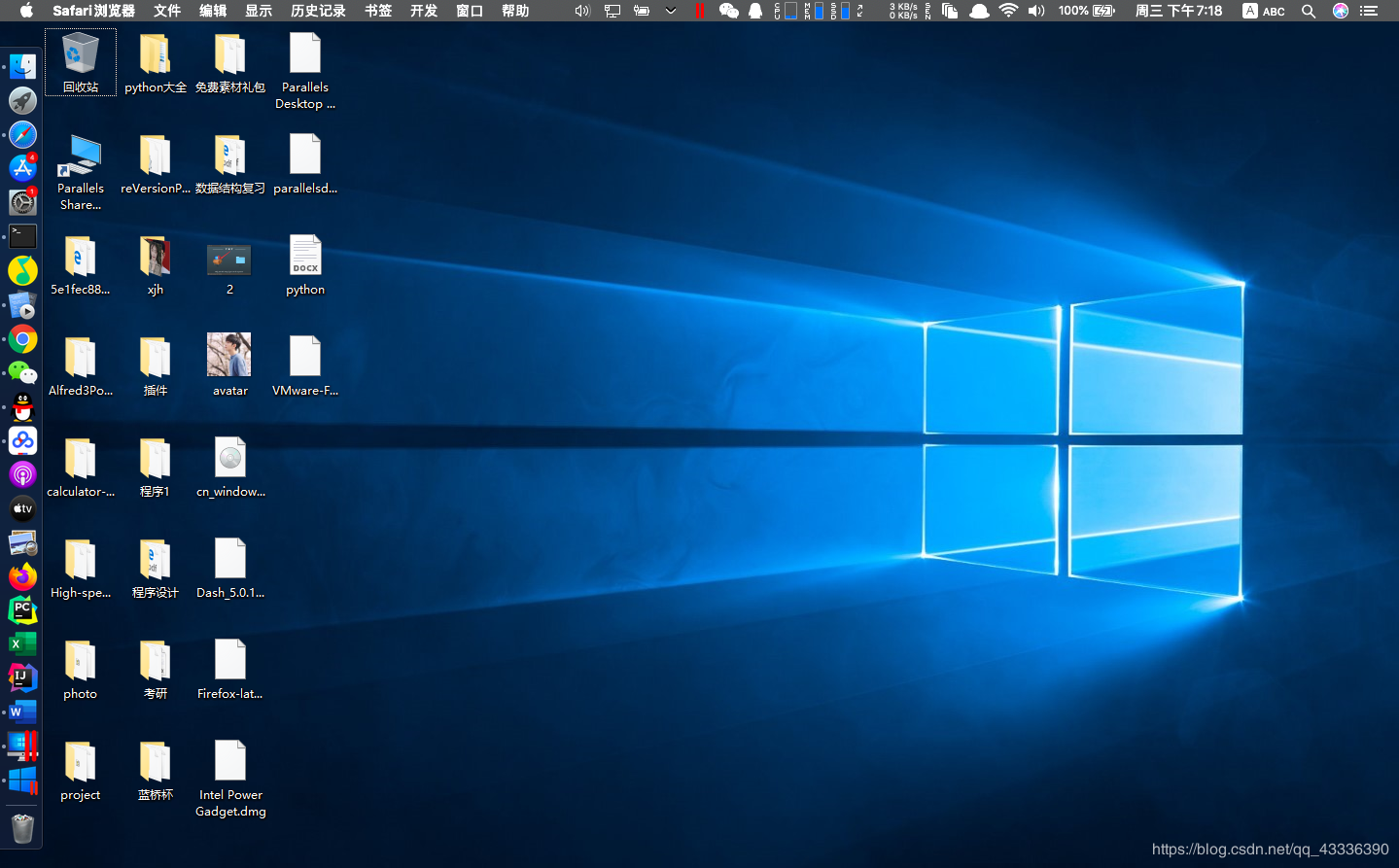Select the calculator-... folder
Image resolution: width=1399 pixels, height=868 pixels.
(x=81, y=467)
